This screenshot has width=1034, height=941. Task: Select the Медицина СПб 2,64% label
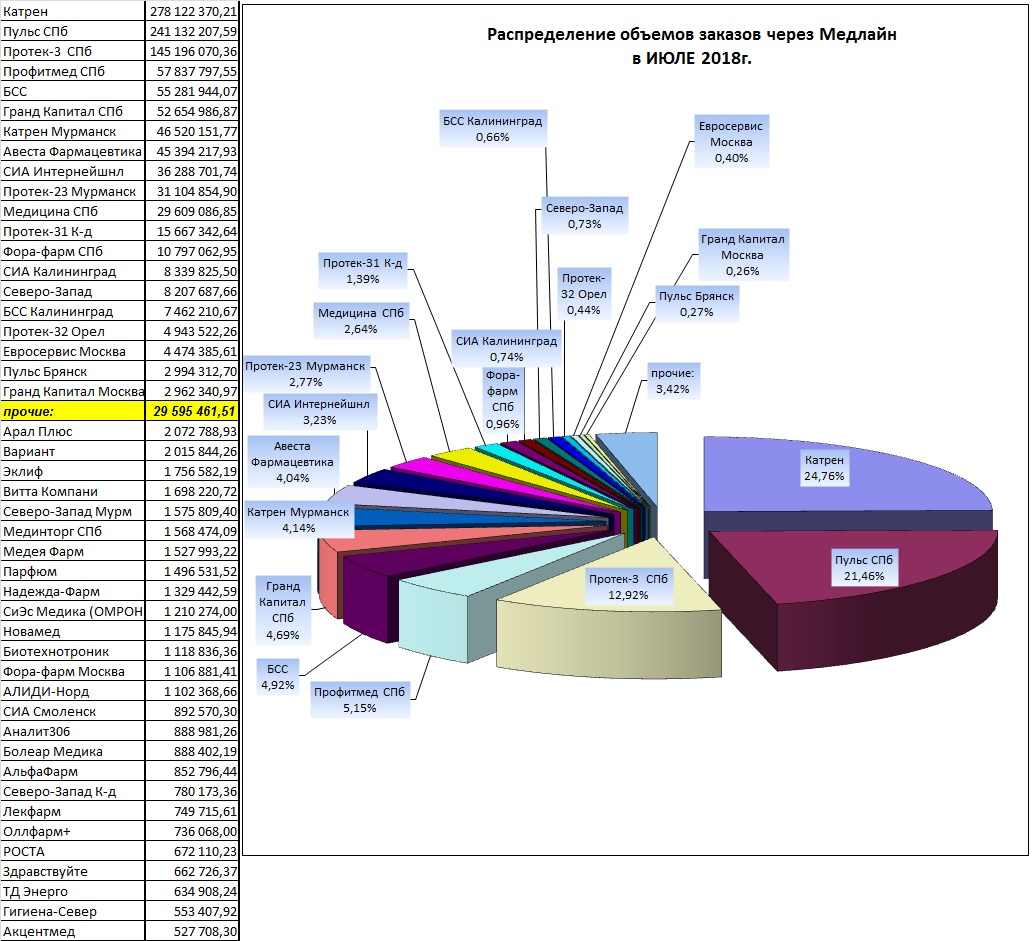(361, 320)
